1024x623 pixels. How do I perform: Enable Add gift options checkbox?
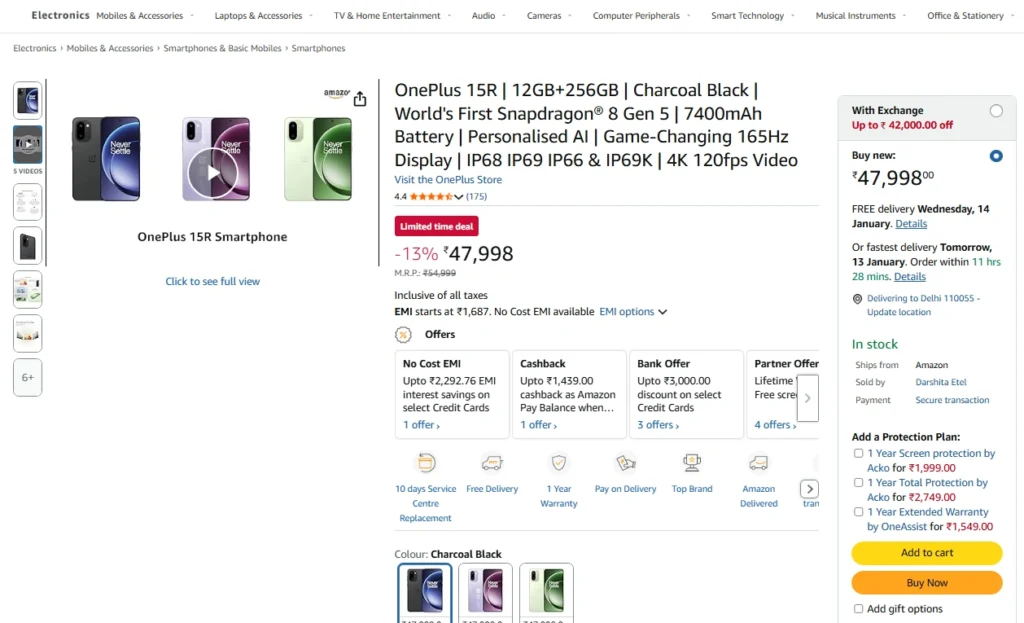tap(858, 609)
